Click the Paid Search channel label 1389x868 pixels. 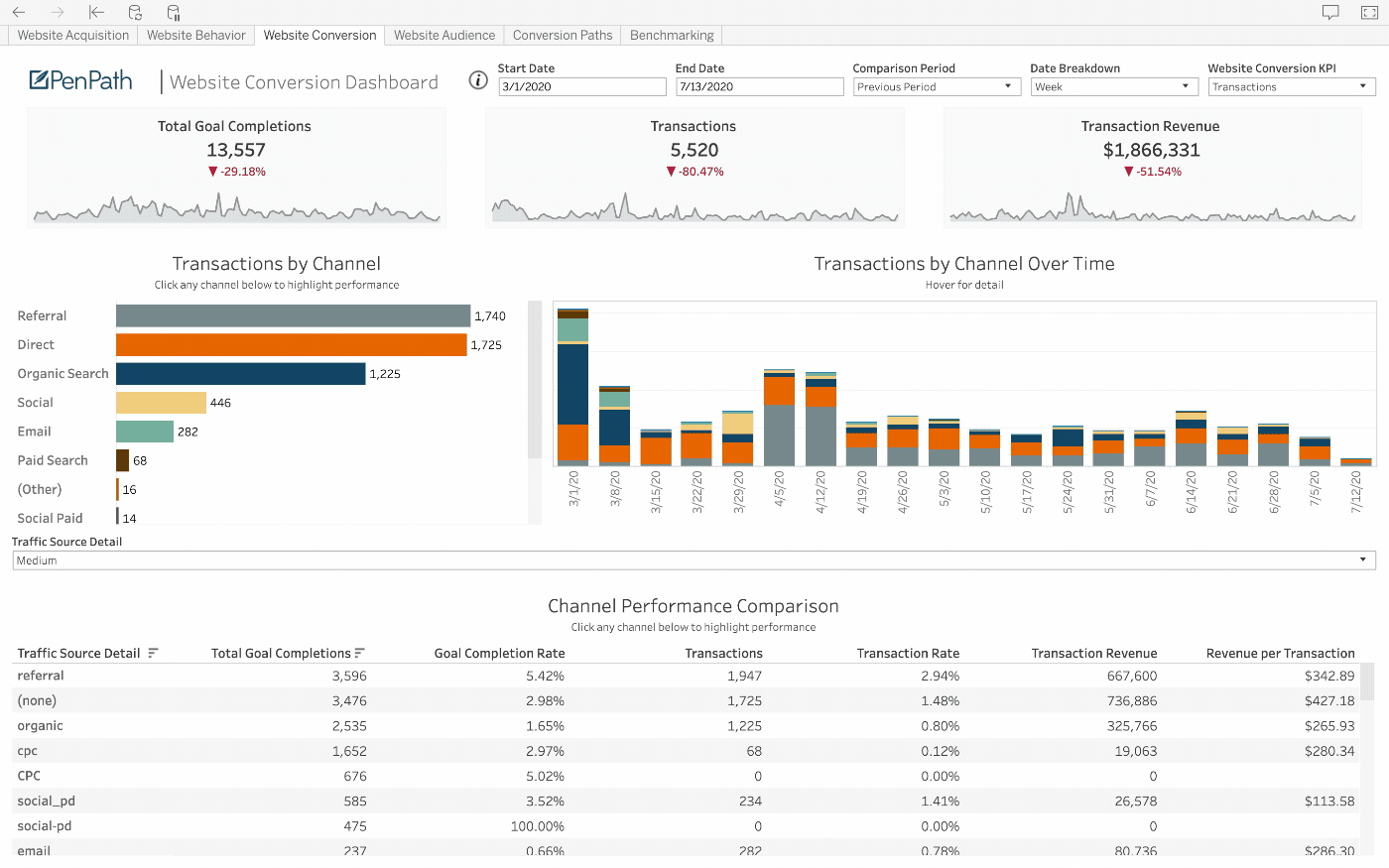tap(53, 460)
